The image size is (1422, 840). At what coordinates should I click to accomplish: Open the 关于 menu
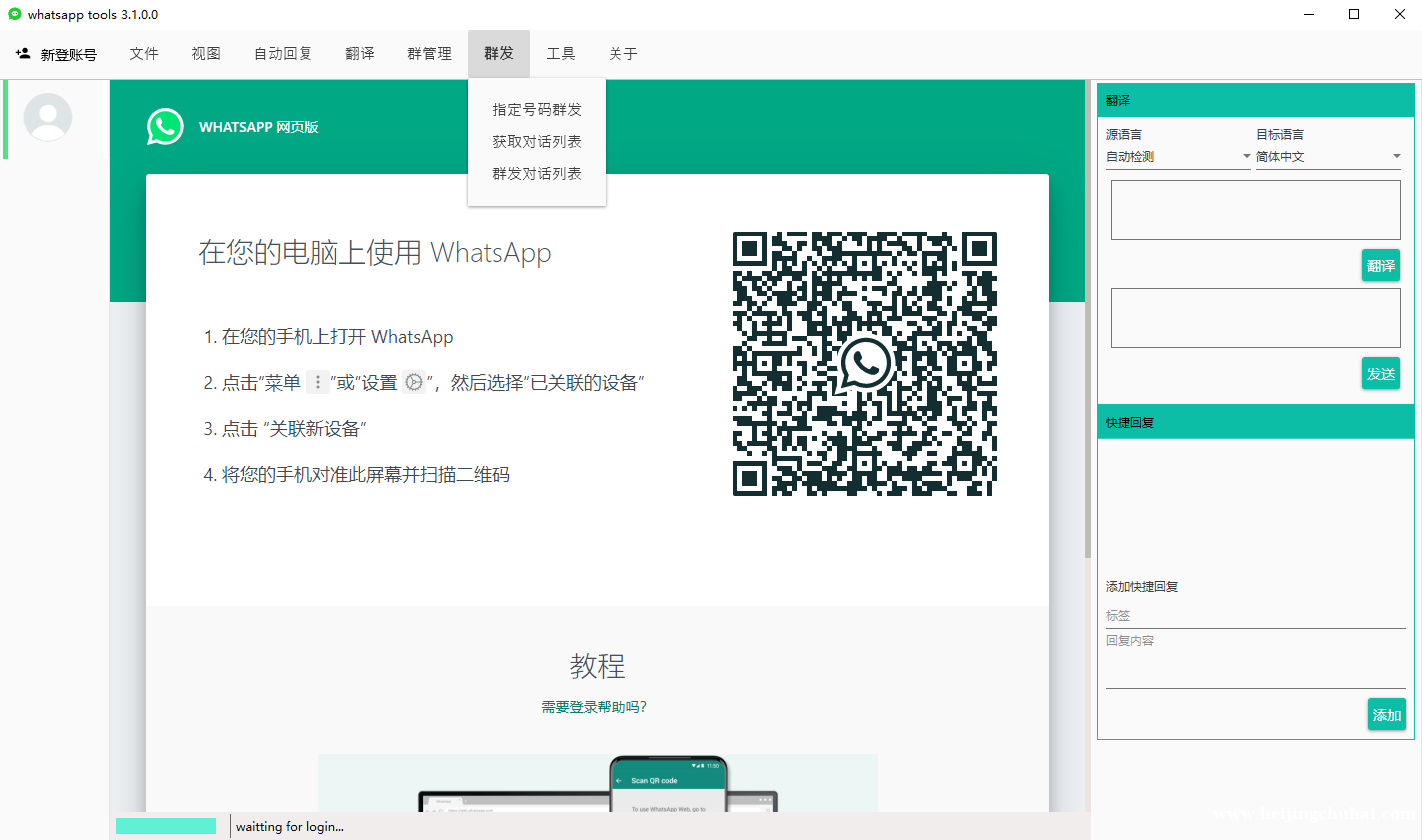coord(623,54)
